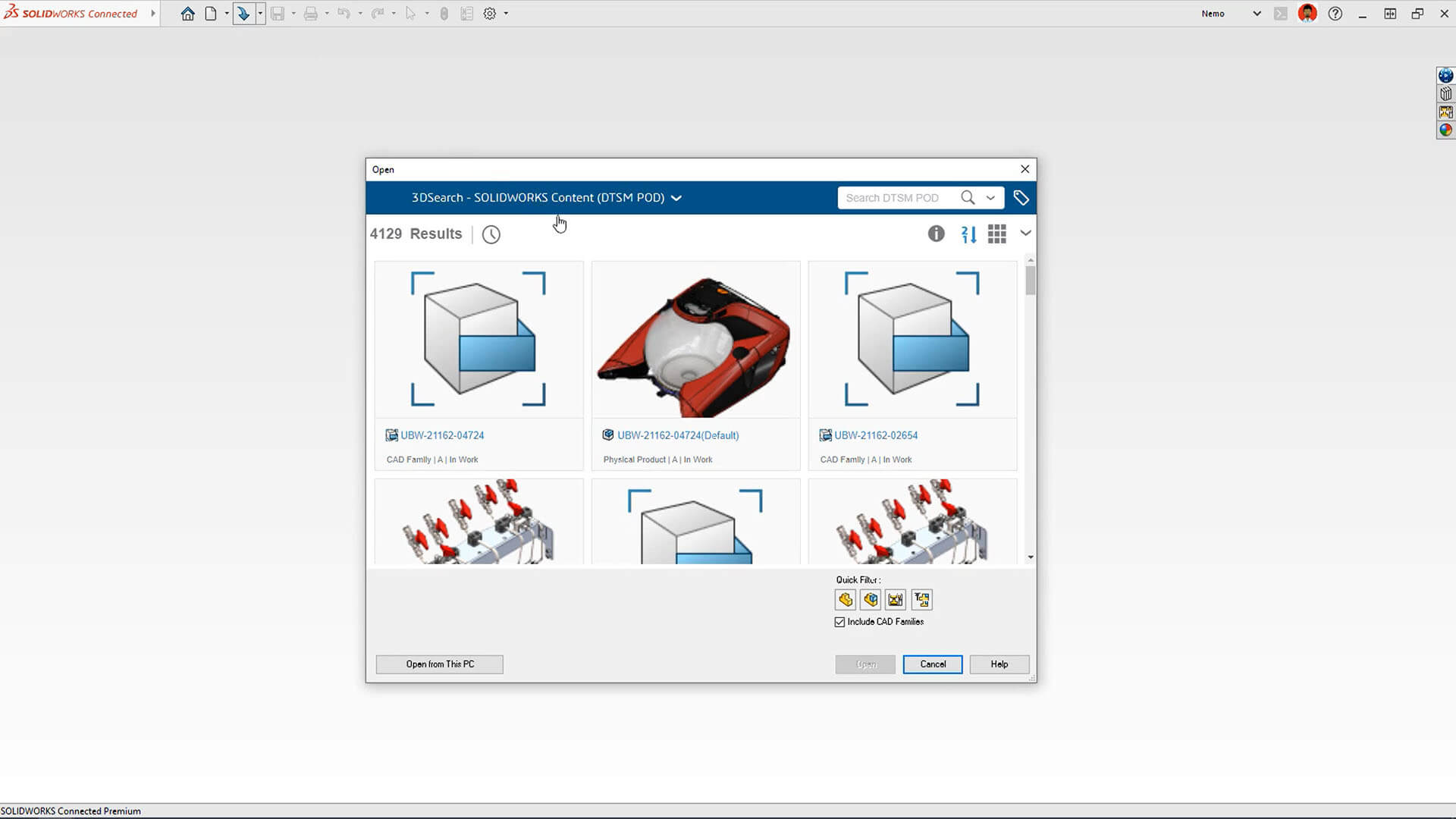Expand the Save dropdown arrow
The width and height of the screenshot is (1456, 819).
(x=293, y=14)
